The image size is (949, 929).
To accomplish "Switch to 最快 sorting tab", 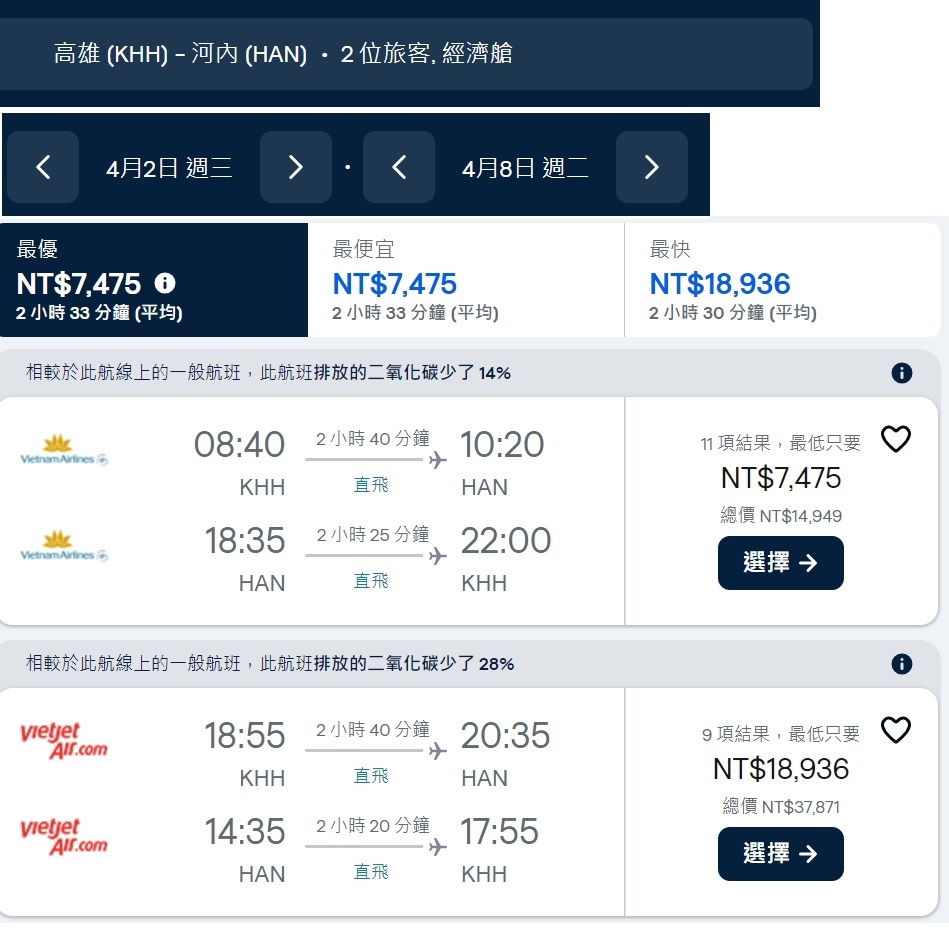I will (782, 280).
